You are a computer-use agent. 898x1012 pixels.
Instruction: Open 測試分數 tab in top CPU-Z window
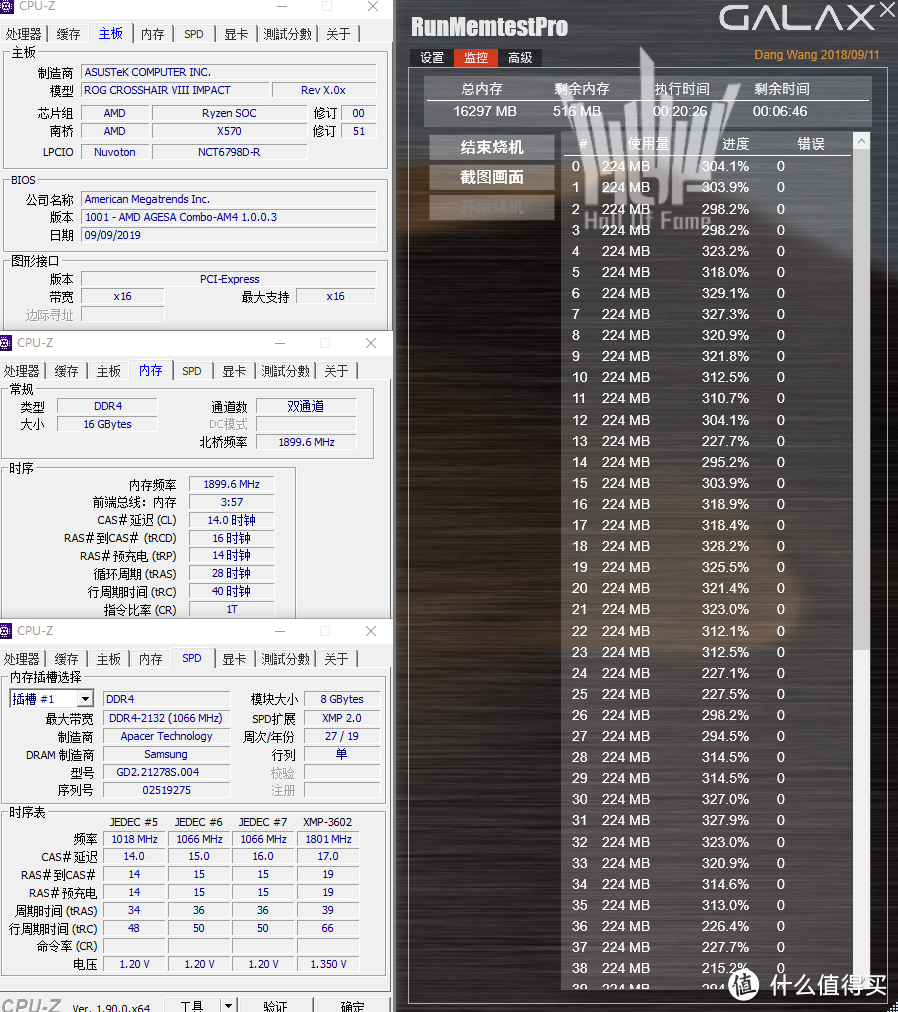[x=287, y=34]
